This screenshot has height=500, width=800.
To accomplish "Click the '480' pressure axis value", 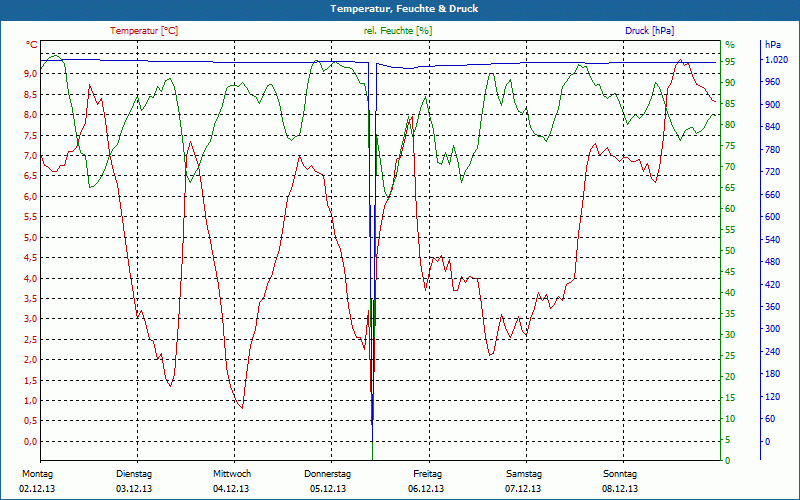I will [773, 262].
